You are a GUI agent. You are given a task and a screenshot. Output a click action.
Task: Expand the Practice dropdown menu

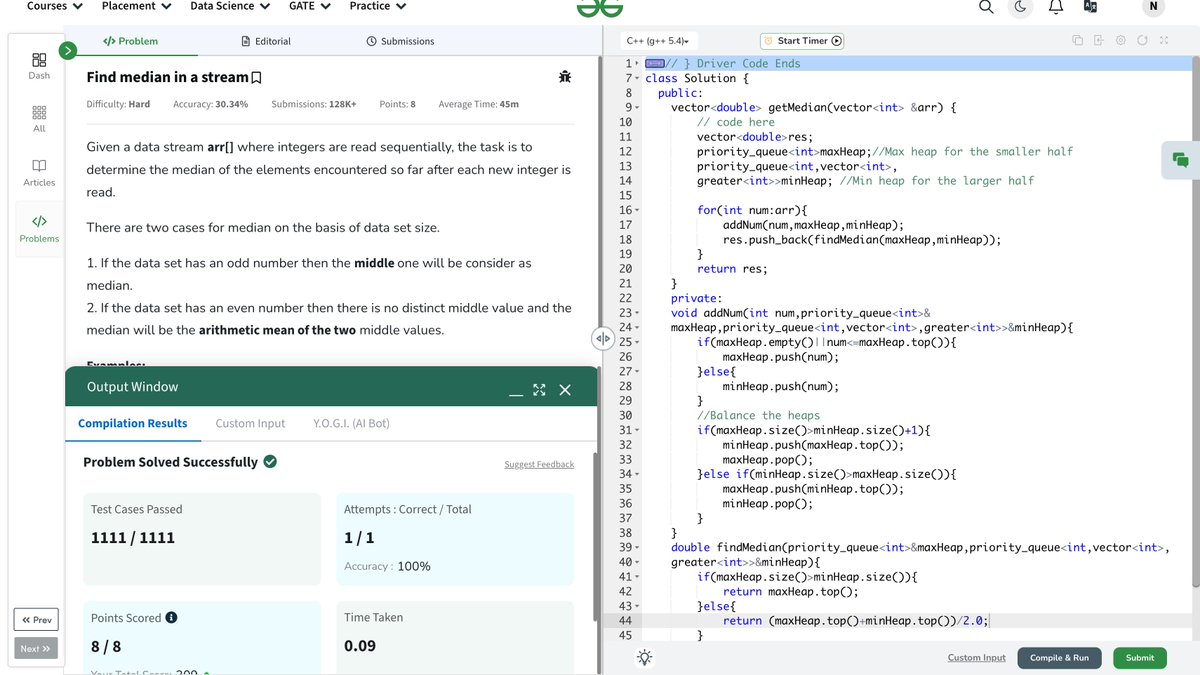(377, 6)
